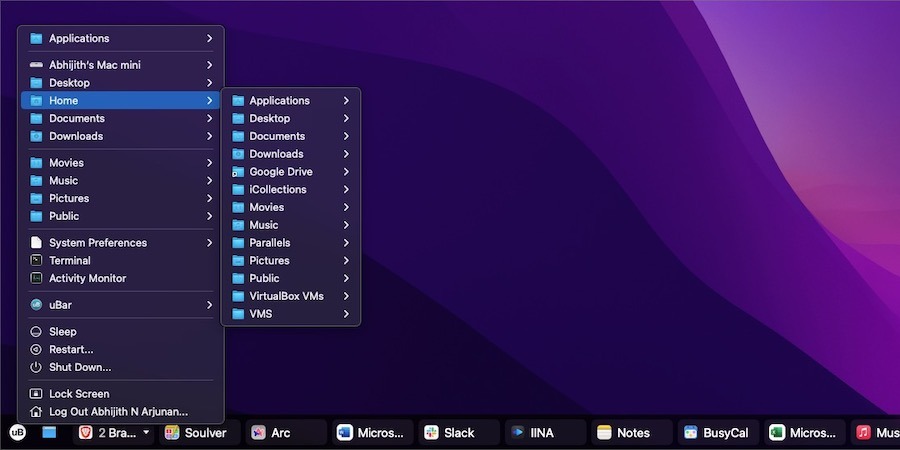The image size is (900, 450).
Task: Open Music app from taskbar
Action: pyautogui.click(x=875, y=433)
